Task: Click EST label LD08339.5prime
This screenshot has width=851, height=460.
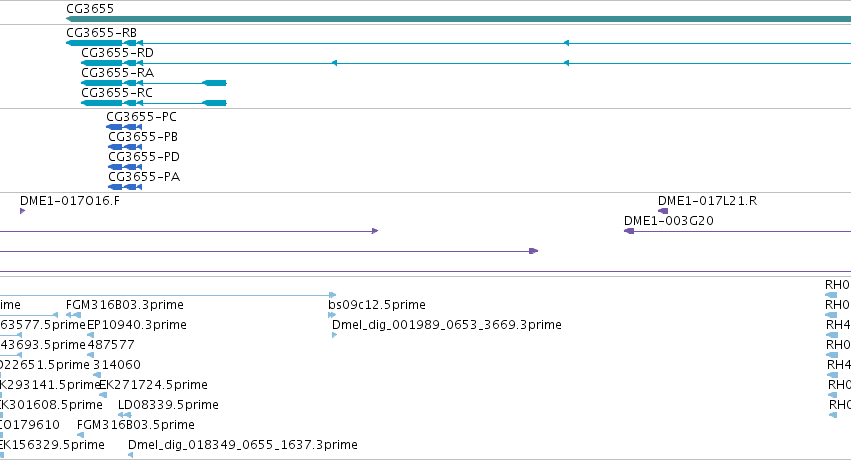Action: (x=168, y=405)
